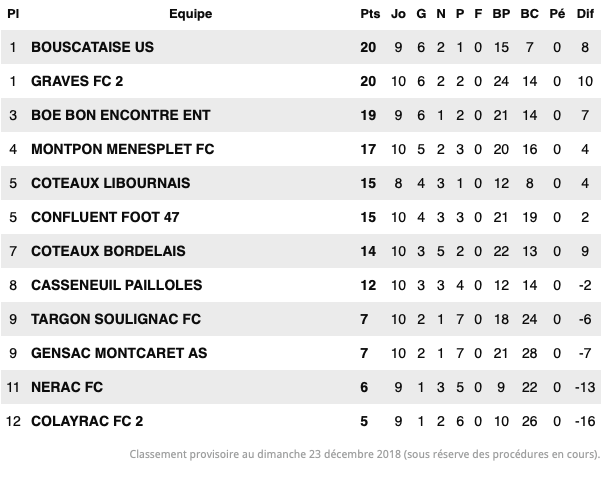Click the Pl column header

[x=13, y=14]
